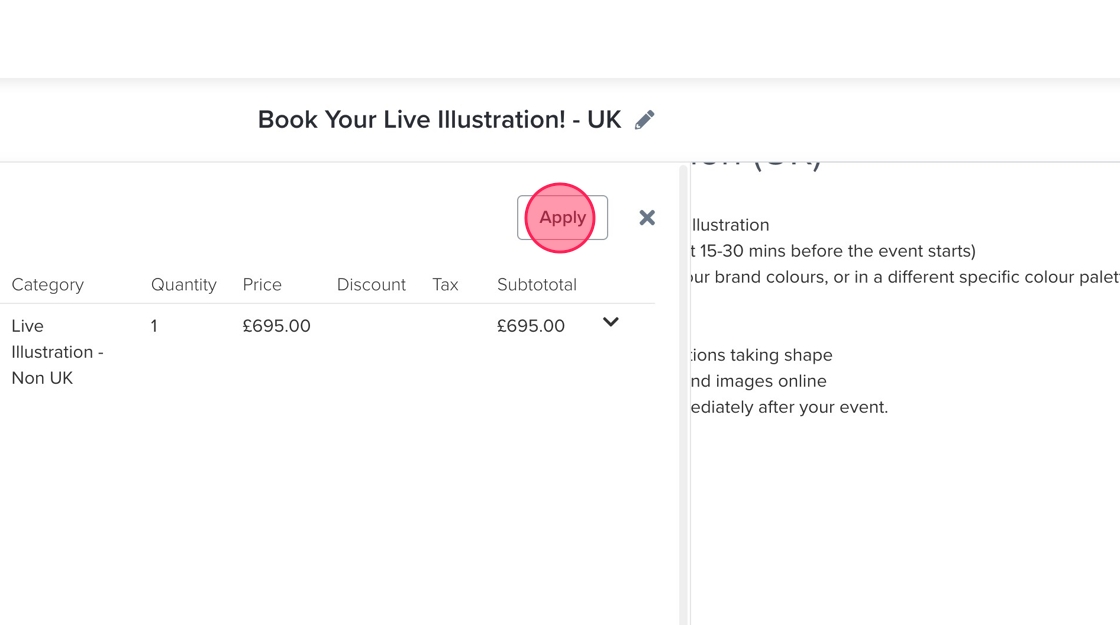
Task: Click the 'images online' text line
Action: pyautogui.click(x=758, y=381)
